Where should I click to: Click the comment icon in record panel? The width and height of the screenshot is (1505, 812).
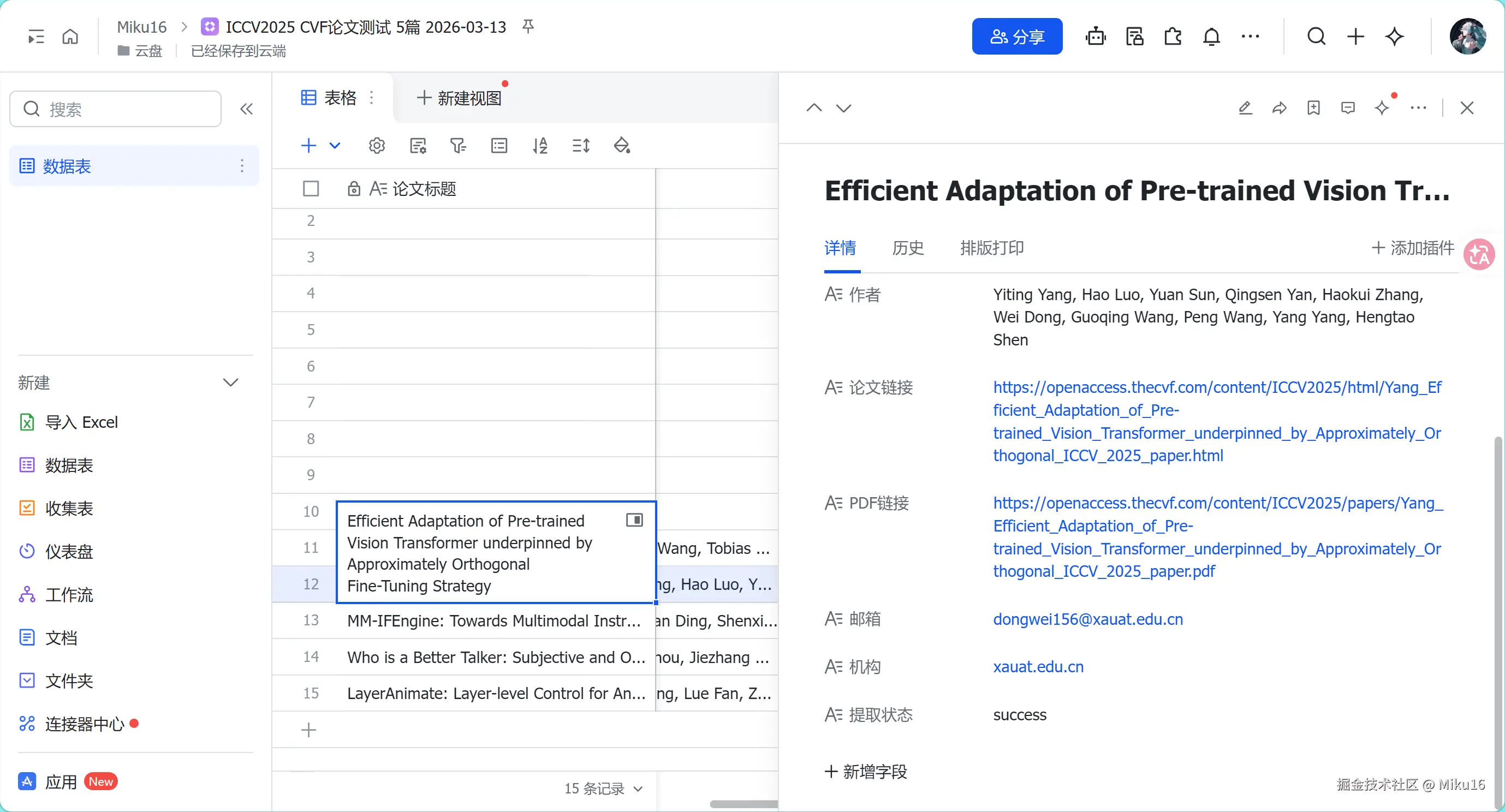click(x=1348, y=108)
